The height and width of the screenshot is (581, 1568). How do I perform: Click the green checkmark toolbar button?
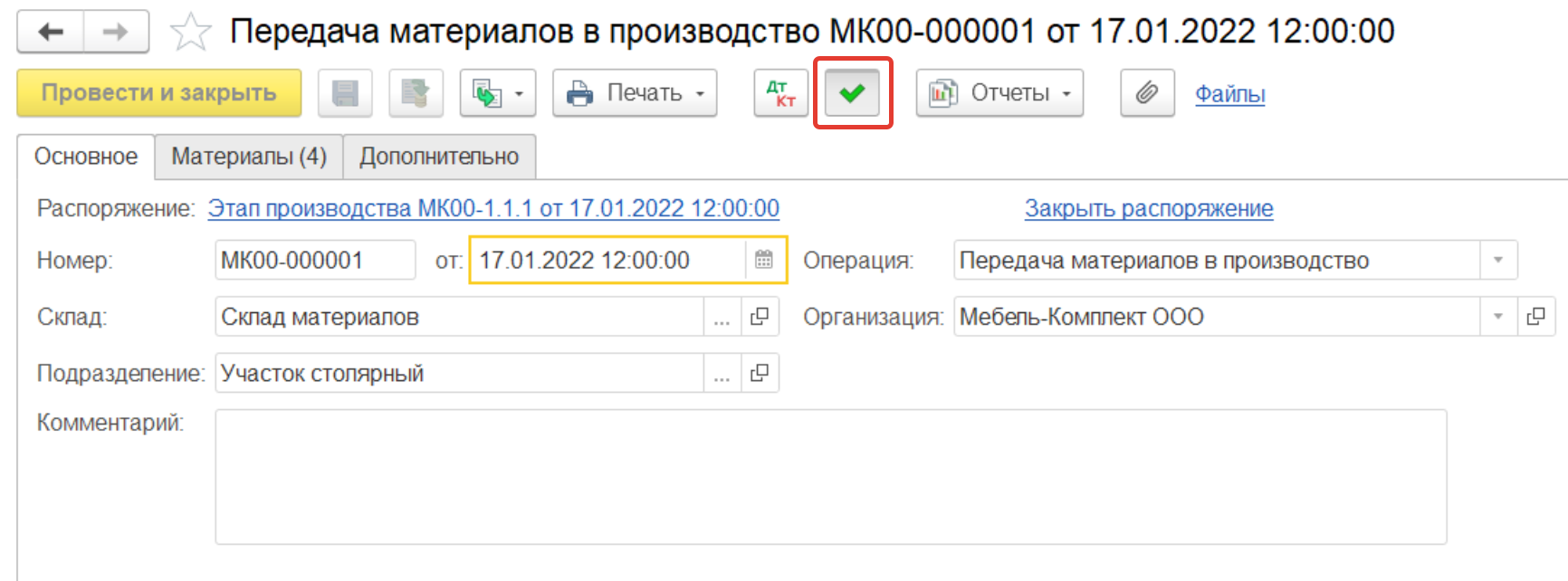(x=852, y=93)
